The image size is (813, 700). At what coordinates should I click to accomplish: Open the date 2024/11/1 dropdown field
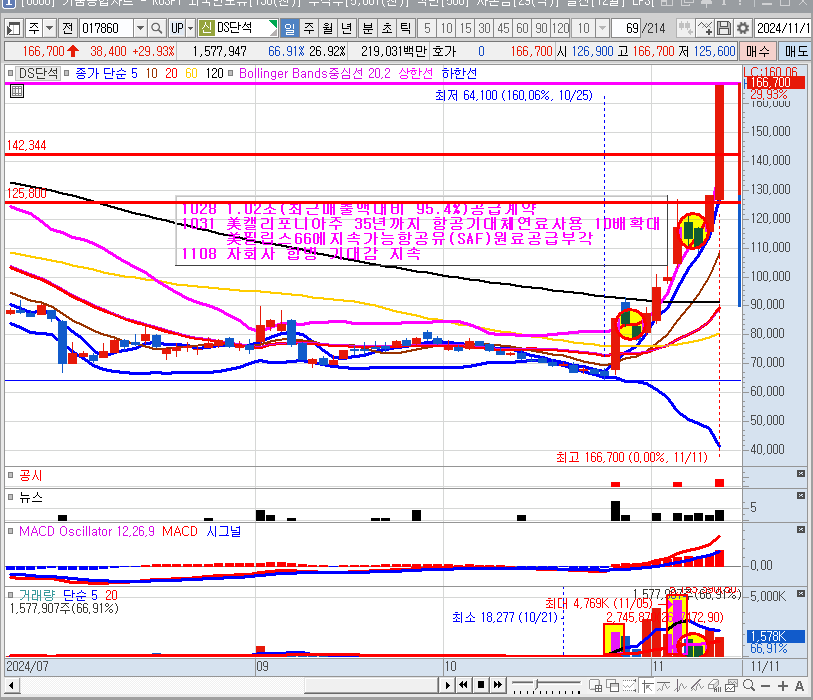tap(784, 28)
